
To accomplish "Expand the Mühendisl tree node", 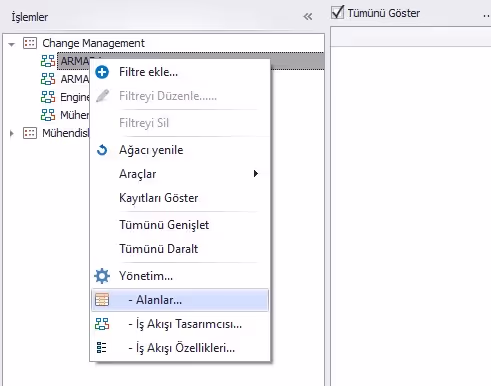I will coord(12,134).
